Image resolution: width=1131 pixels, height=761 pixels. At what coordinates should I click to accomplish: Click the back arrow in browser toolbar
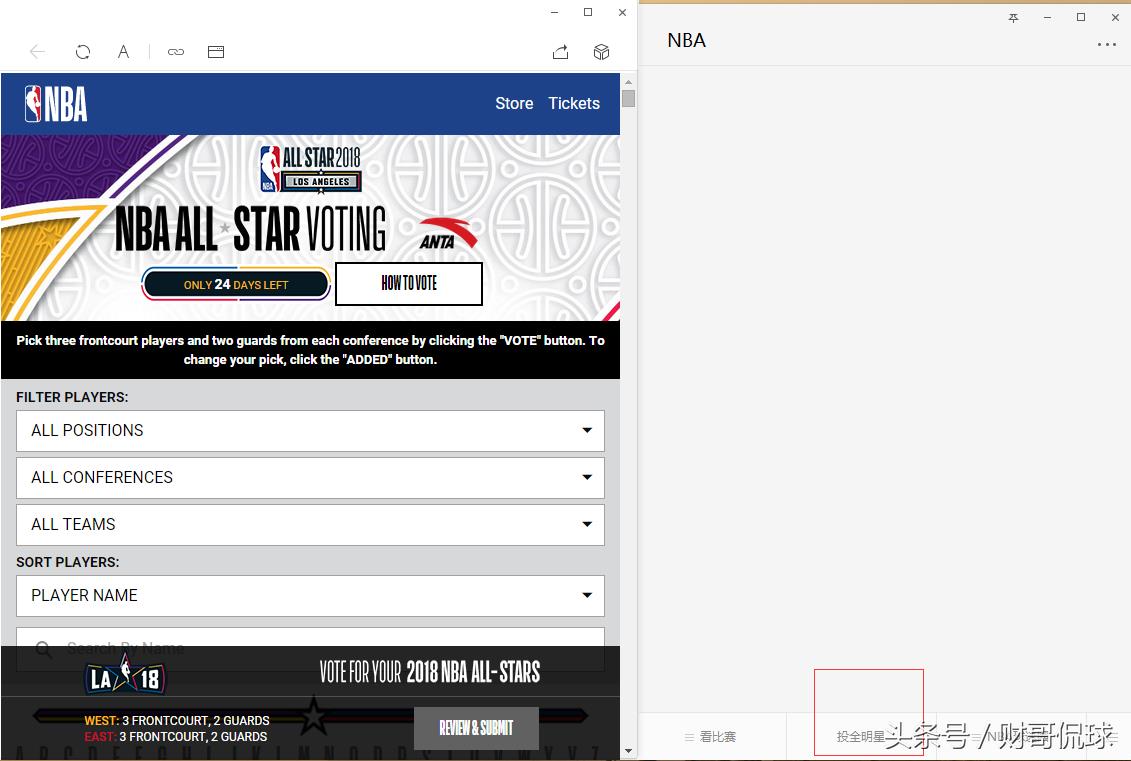38,51
